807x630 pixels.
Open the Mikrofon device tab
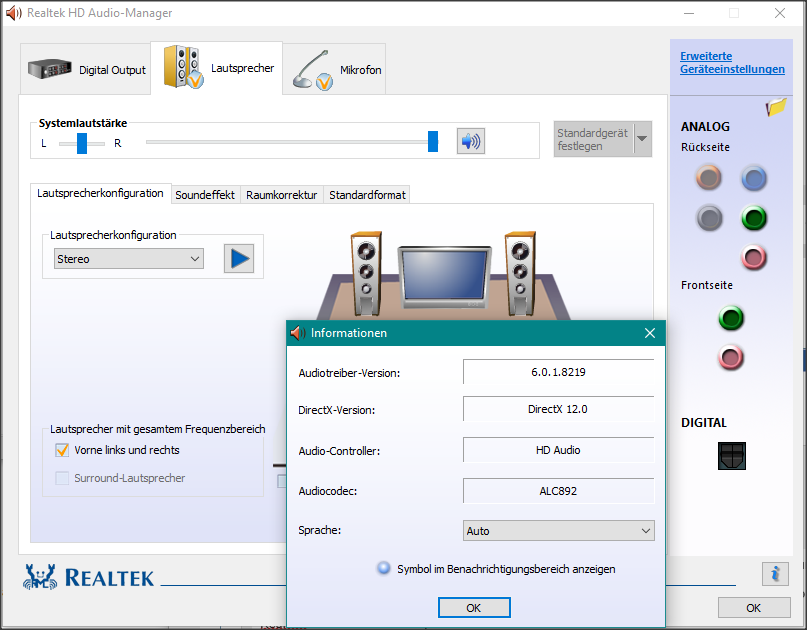(335, 69)
